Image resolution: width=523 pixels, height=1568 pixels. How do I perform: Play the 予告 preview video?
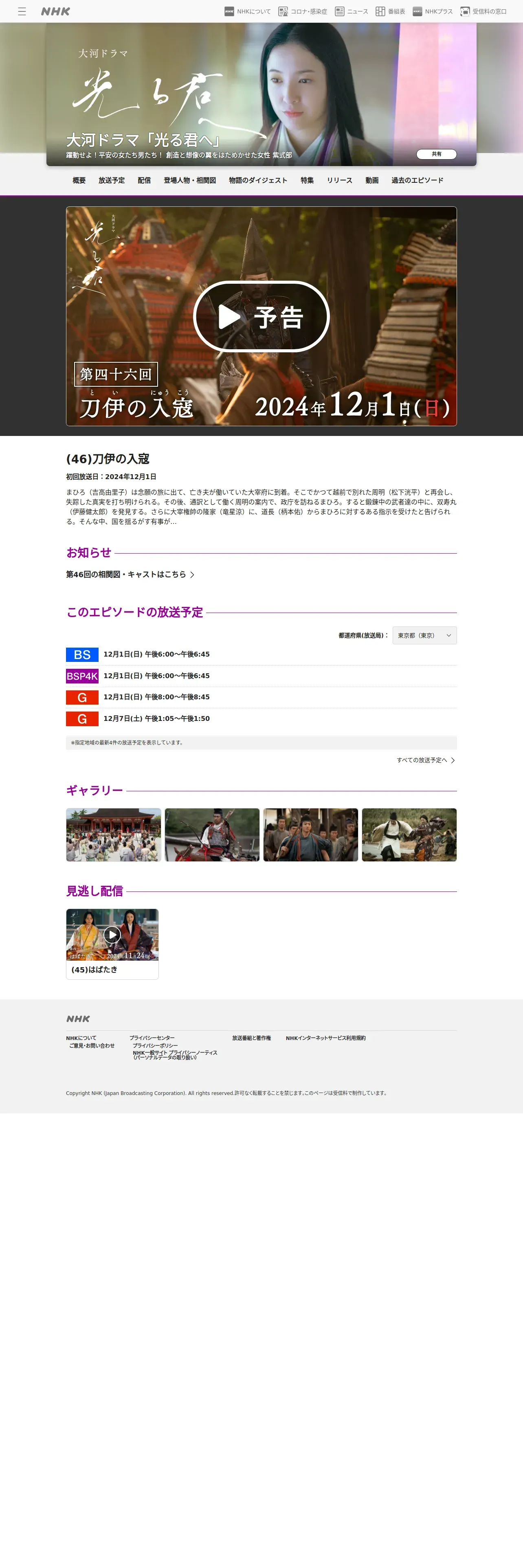point(261,317)
